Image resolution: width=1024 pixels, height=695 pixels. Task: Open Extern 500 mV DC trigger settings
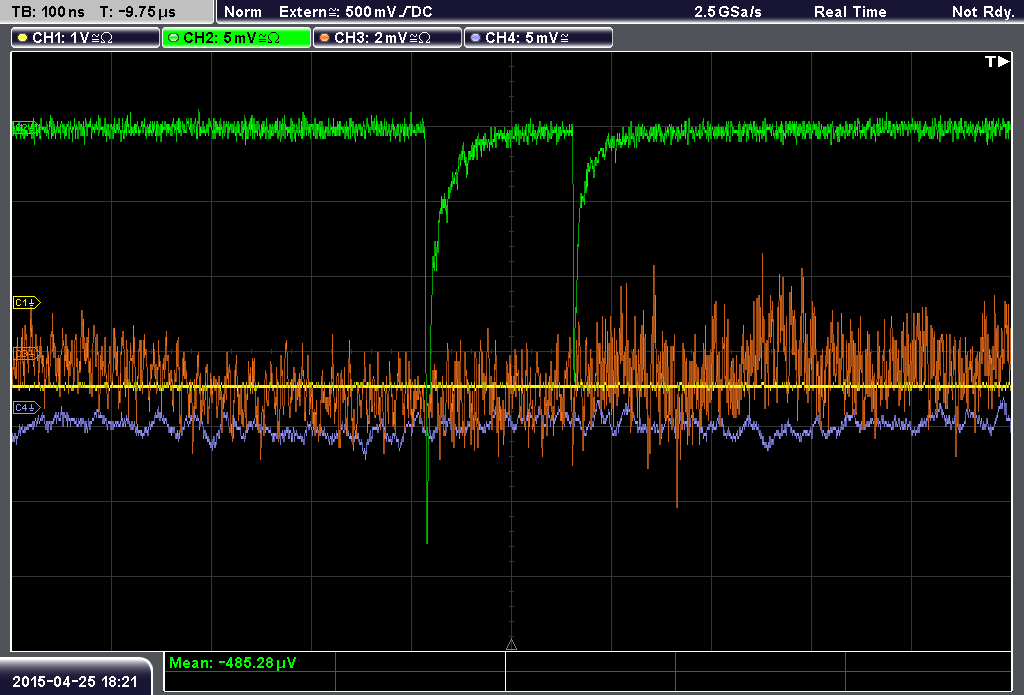pyautogui.click(x=355, y=12)
